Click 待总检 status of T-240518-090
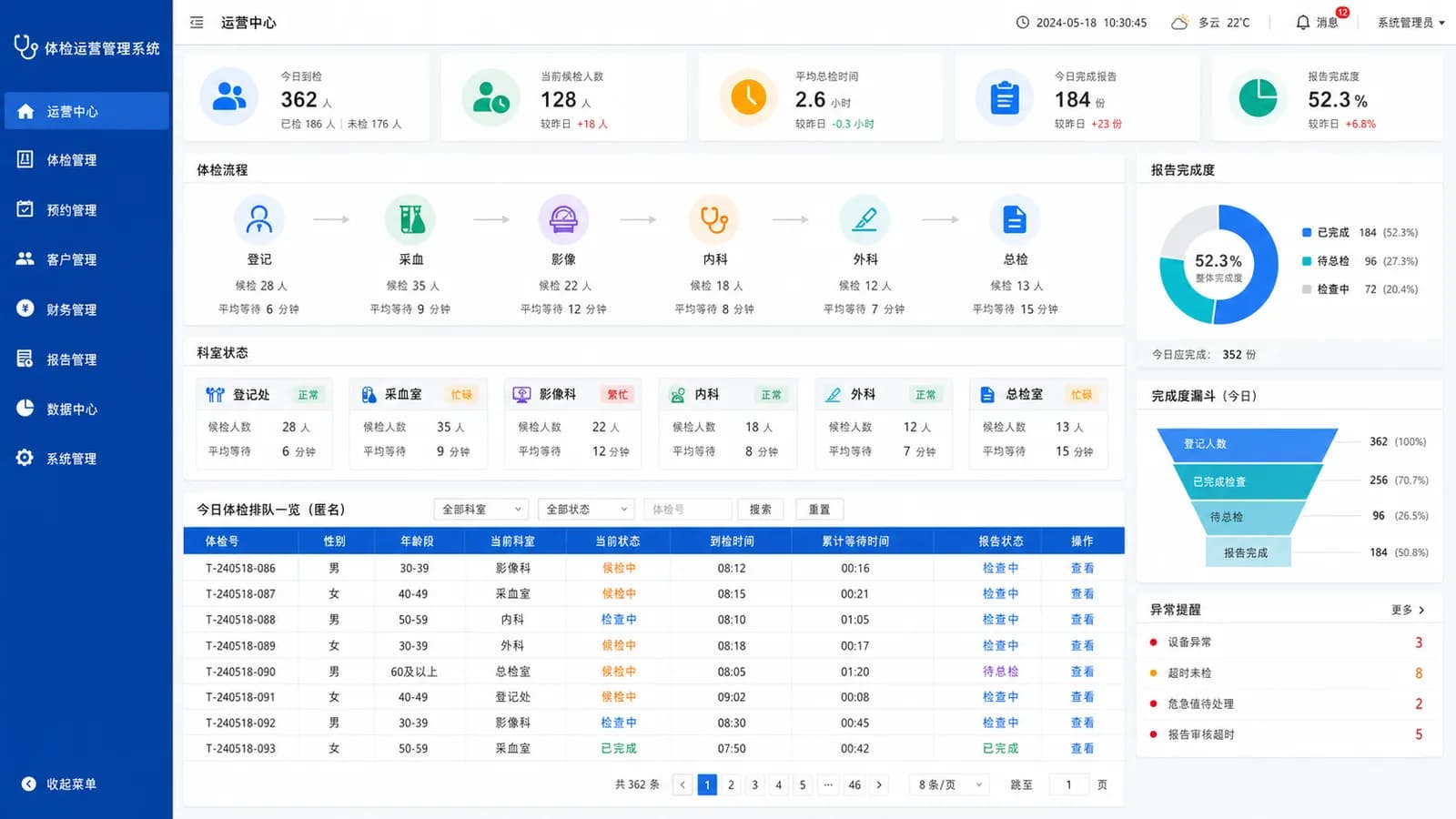This screenshot has width=1456, height=819. [x=1000, y=672]
